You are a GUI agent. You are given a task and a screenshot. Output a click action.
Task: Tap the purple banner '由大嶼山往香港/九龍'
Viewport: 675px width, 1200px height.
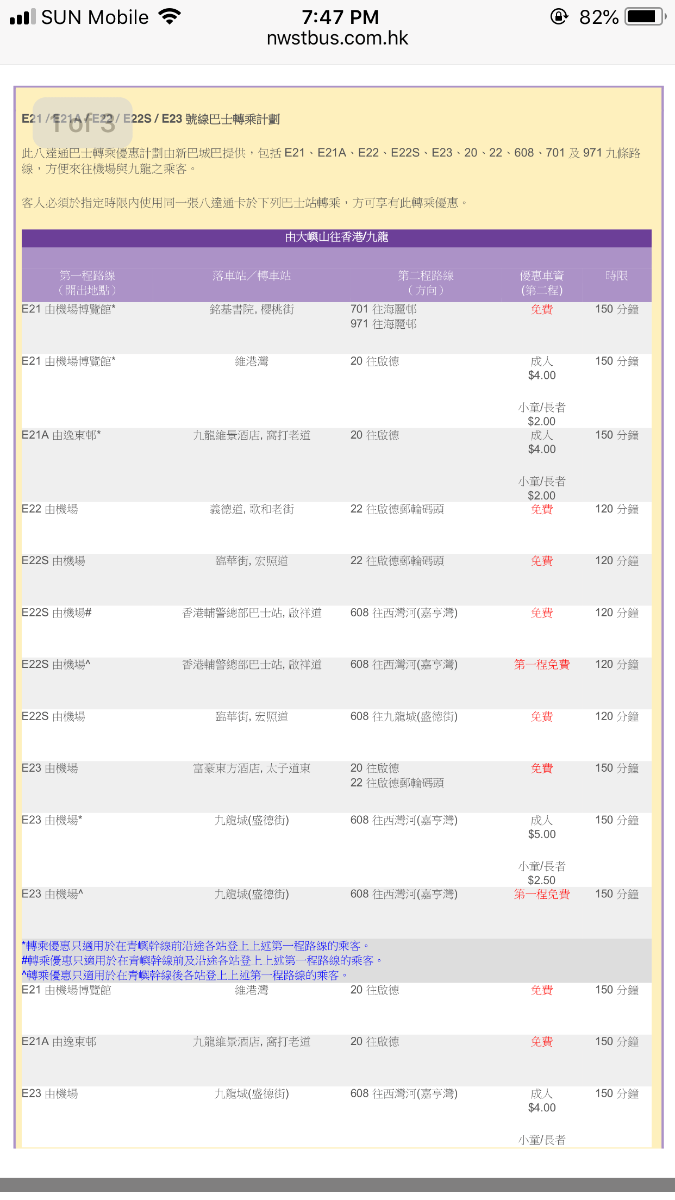336,238
